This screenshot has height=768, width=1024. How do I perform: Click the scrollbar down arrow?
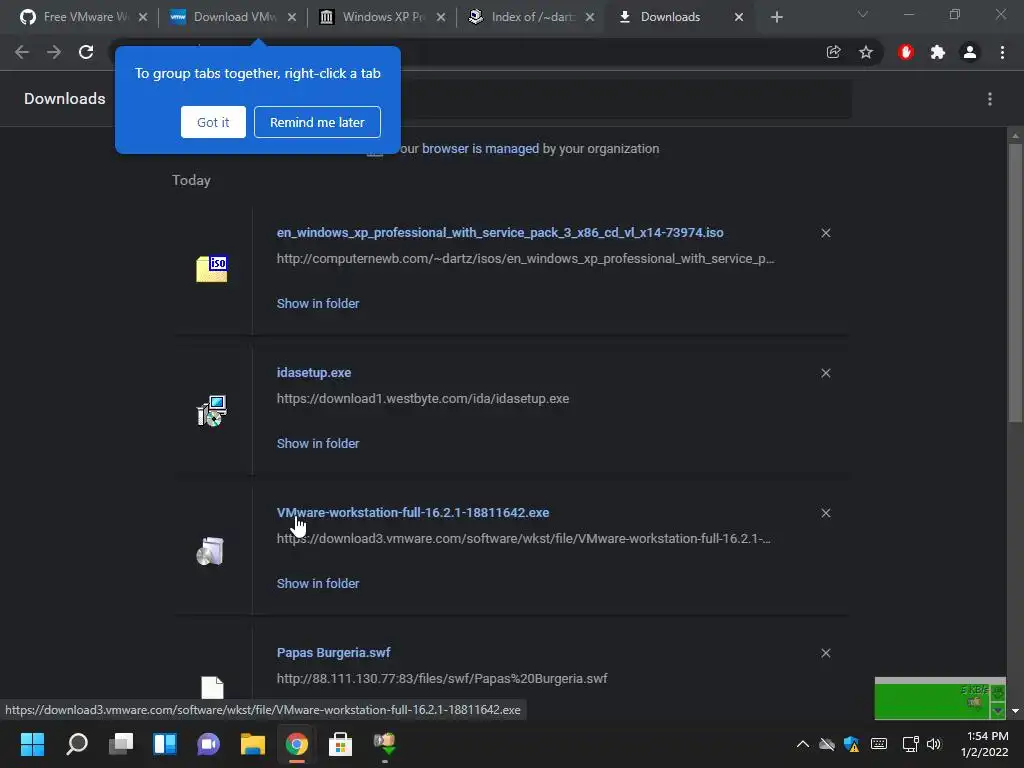(x=1015, y=711)
